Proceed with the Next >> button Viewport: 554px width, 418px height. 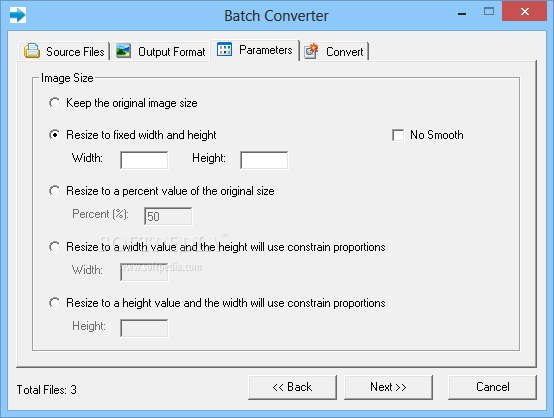pyautogui.click(x=388, y=387)
